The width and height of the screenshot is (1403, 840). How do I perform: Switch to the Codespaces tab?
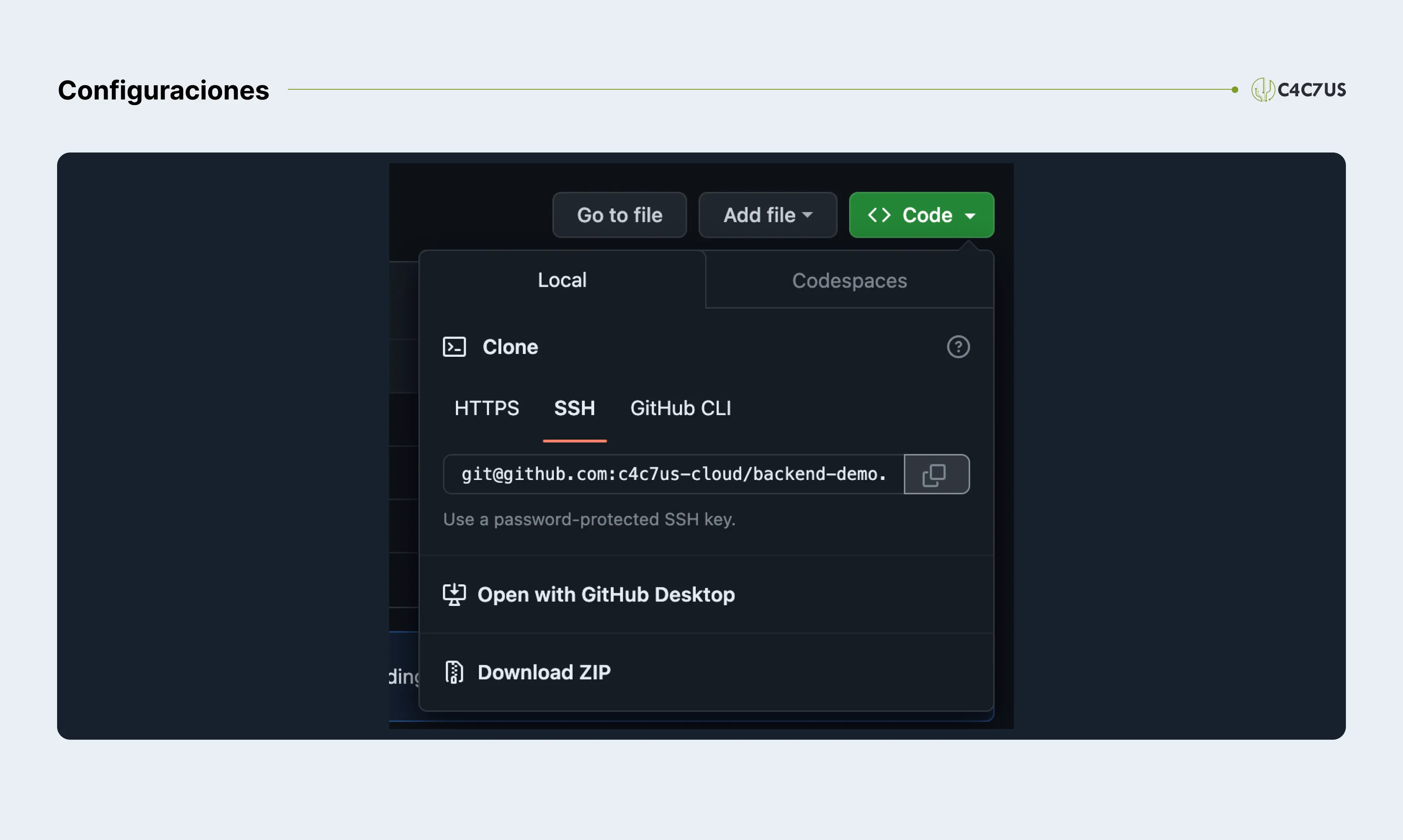point(849,281)
